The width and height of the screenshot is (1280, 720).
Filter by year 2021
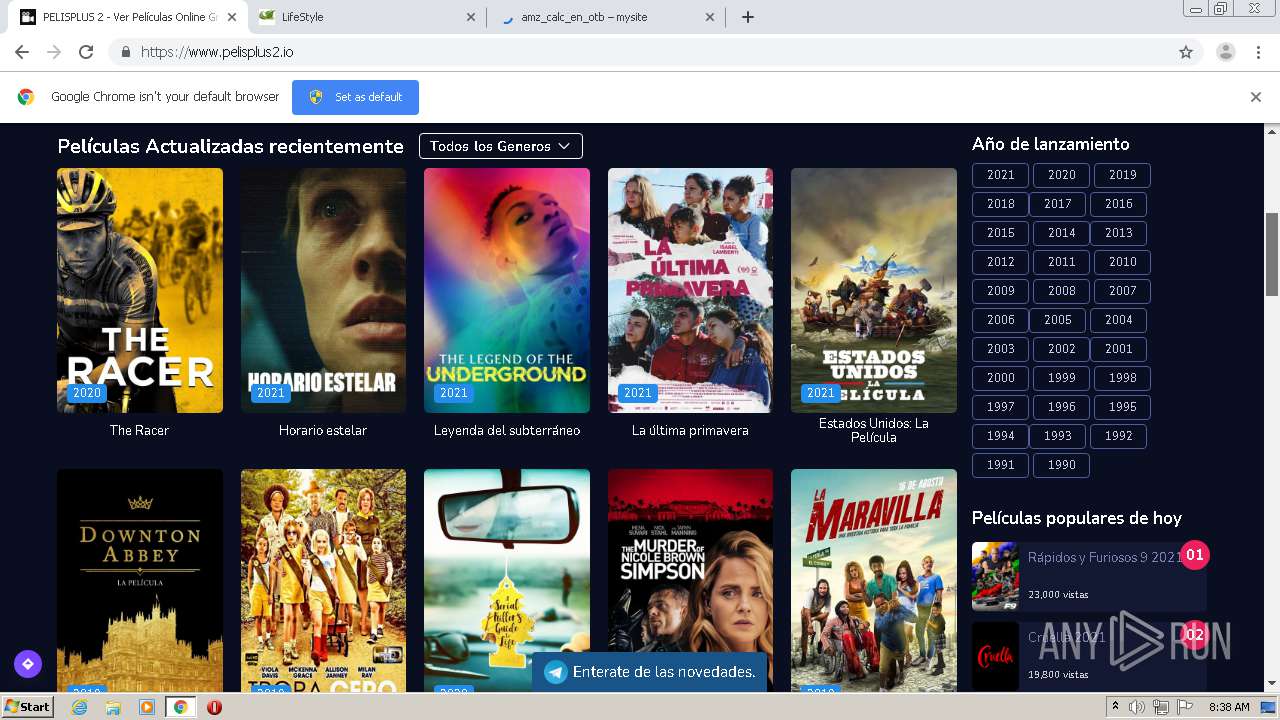[1001, 175]
